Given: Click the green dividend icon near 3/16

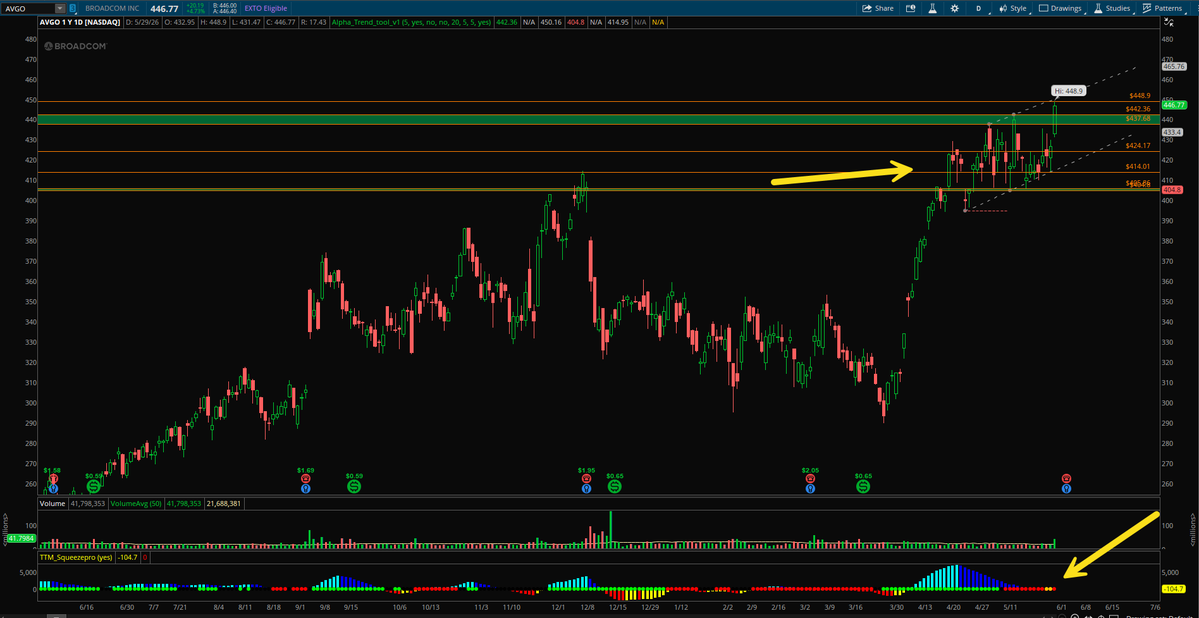Looking at the screenshot, I should point(863,486).
